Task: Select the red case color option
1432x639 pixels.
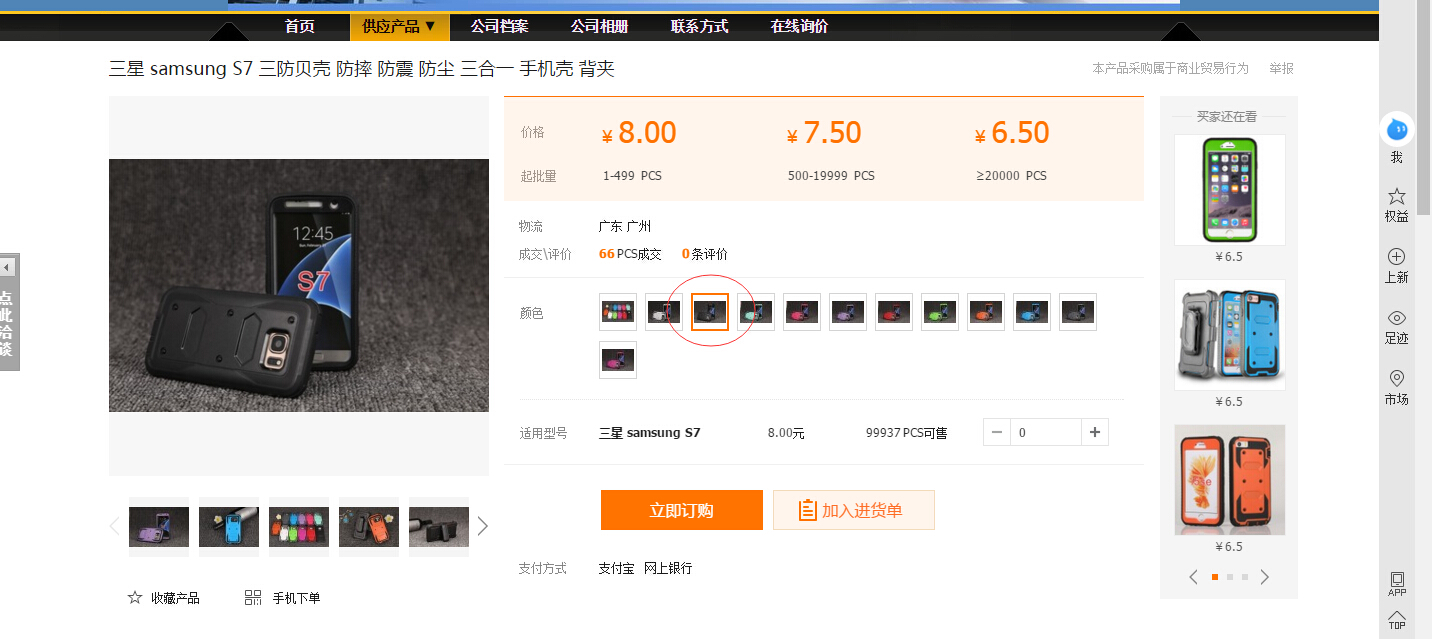Action: tap(894, 312)
